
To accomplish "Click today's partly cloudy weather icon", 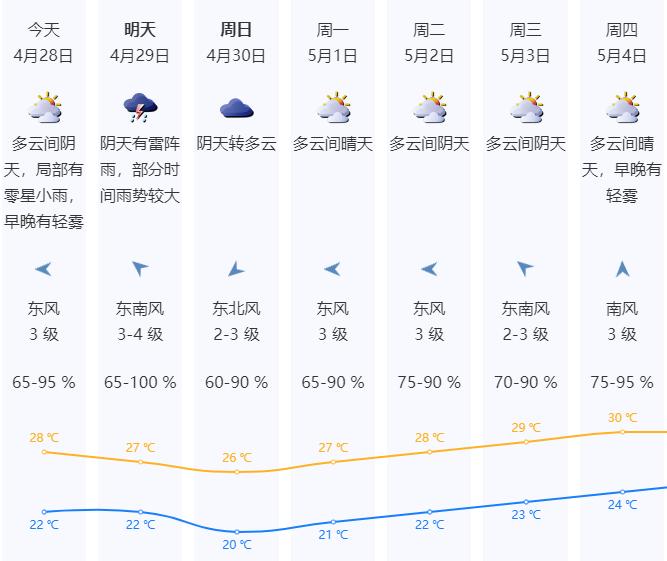I will [x=44, y=107].
